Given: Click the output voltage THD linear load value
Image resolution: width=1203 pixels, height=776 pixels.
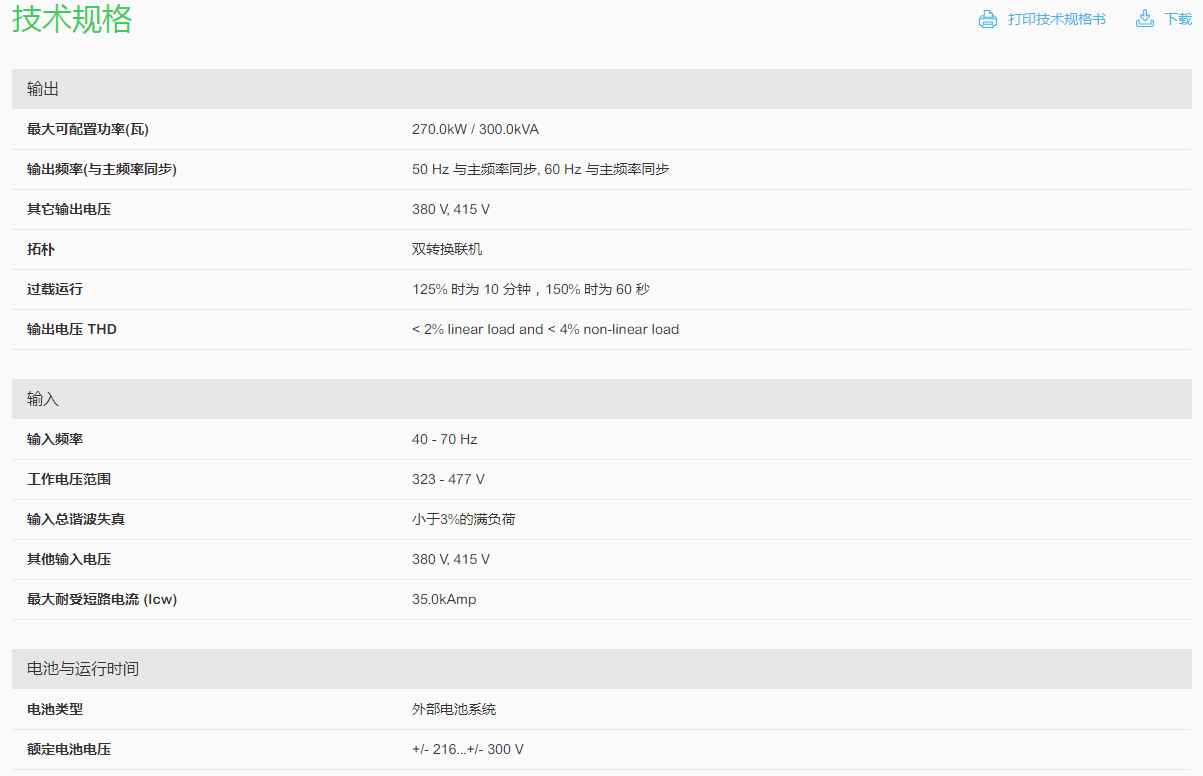Looking at the screenshot, I should tap(545, 329).
